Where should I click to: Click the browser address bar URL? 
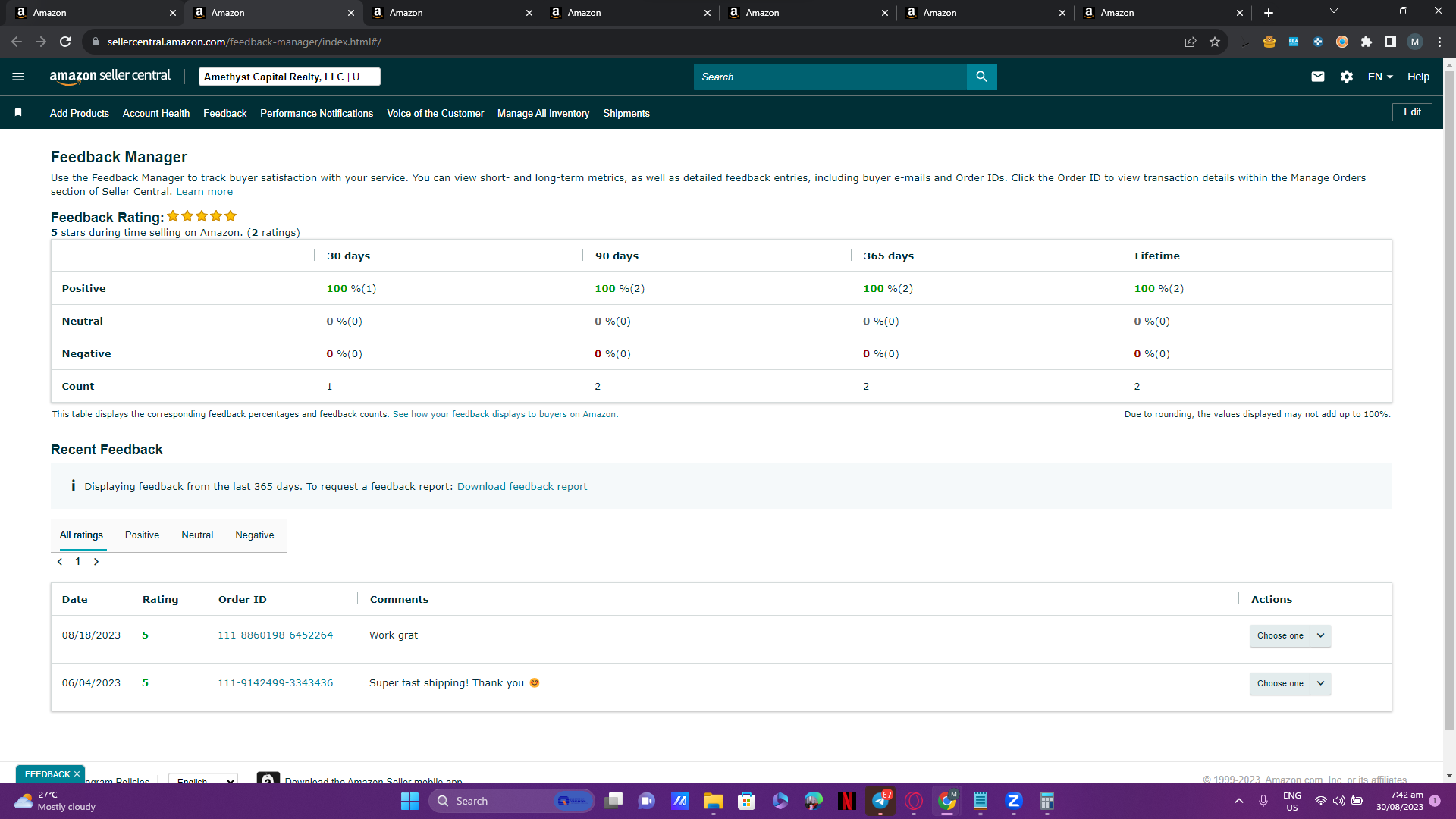[x=244, y=42]
